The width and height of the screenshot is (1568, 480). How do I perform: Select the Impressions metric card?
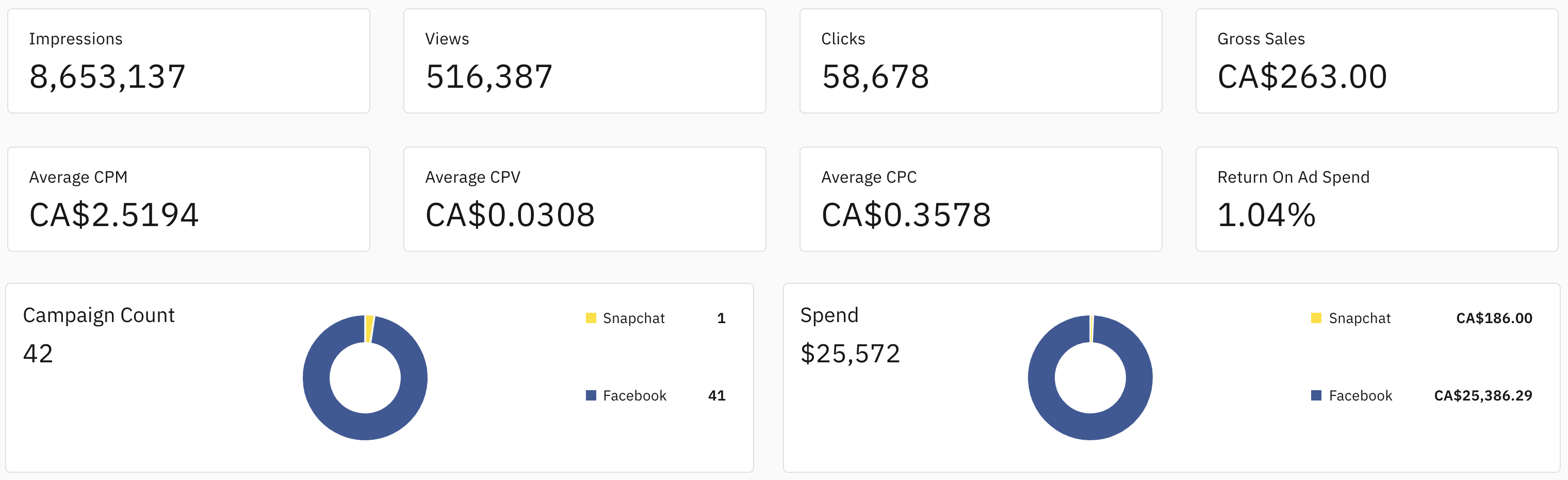189,61
